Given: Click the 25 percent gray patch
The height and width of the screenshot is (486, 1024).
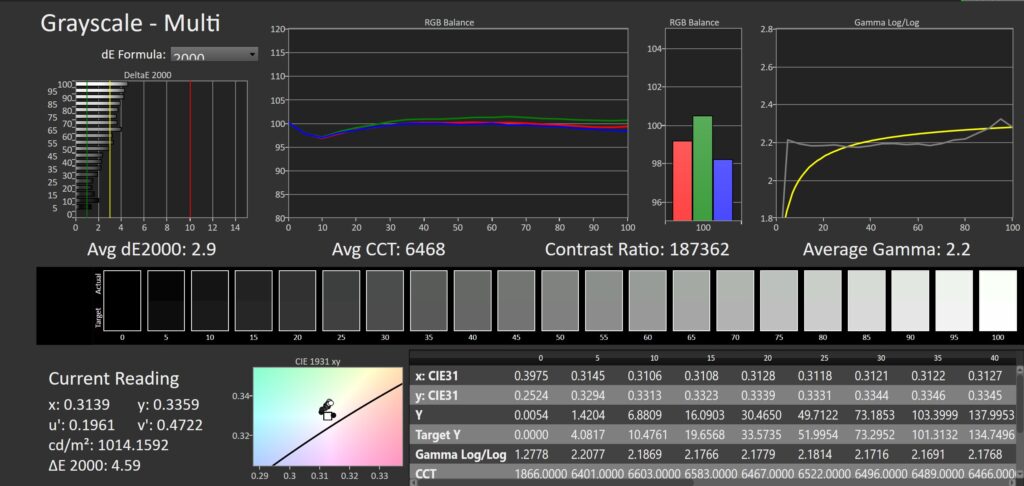Looking at the screenshot, I should tap(340, 300).
